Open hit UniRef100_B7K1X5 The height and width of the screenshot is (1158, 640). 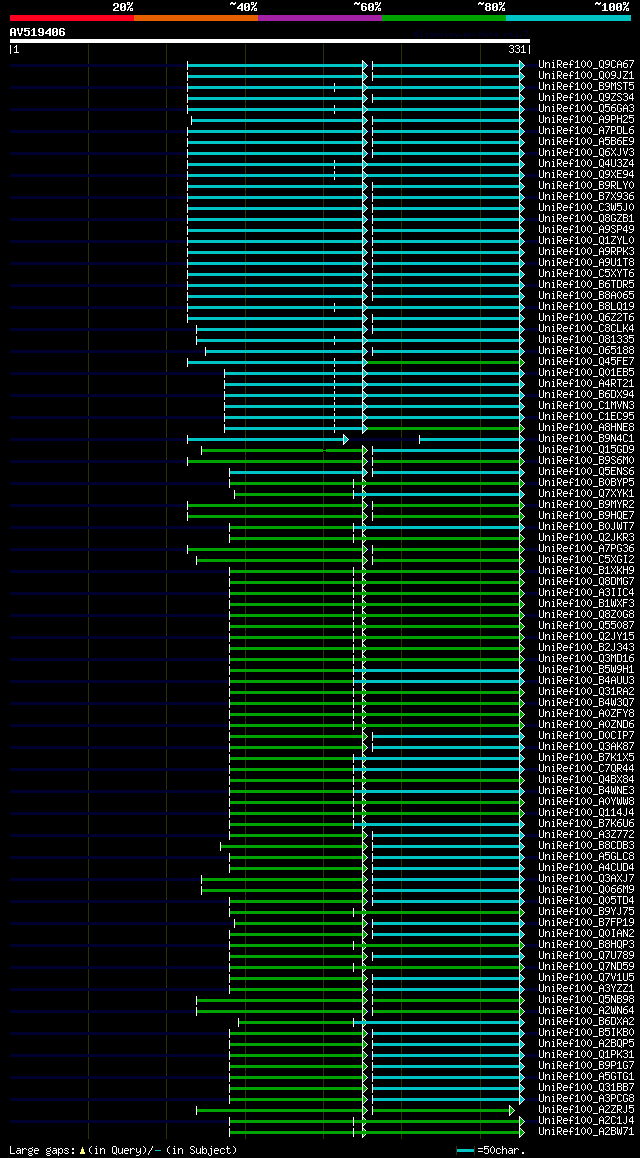pyautogui.click(x=586, y=758)
